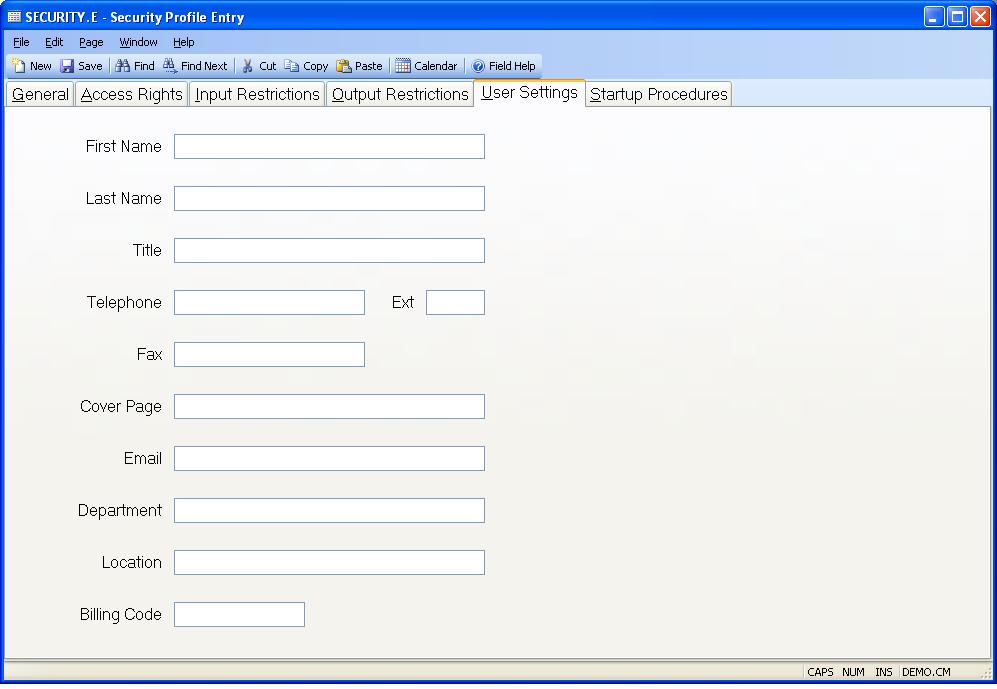Open the Window menu
The image size is (997, 689).
point(138,42)
